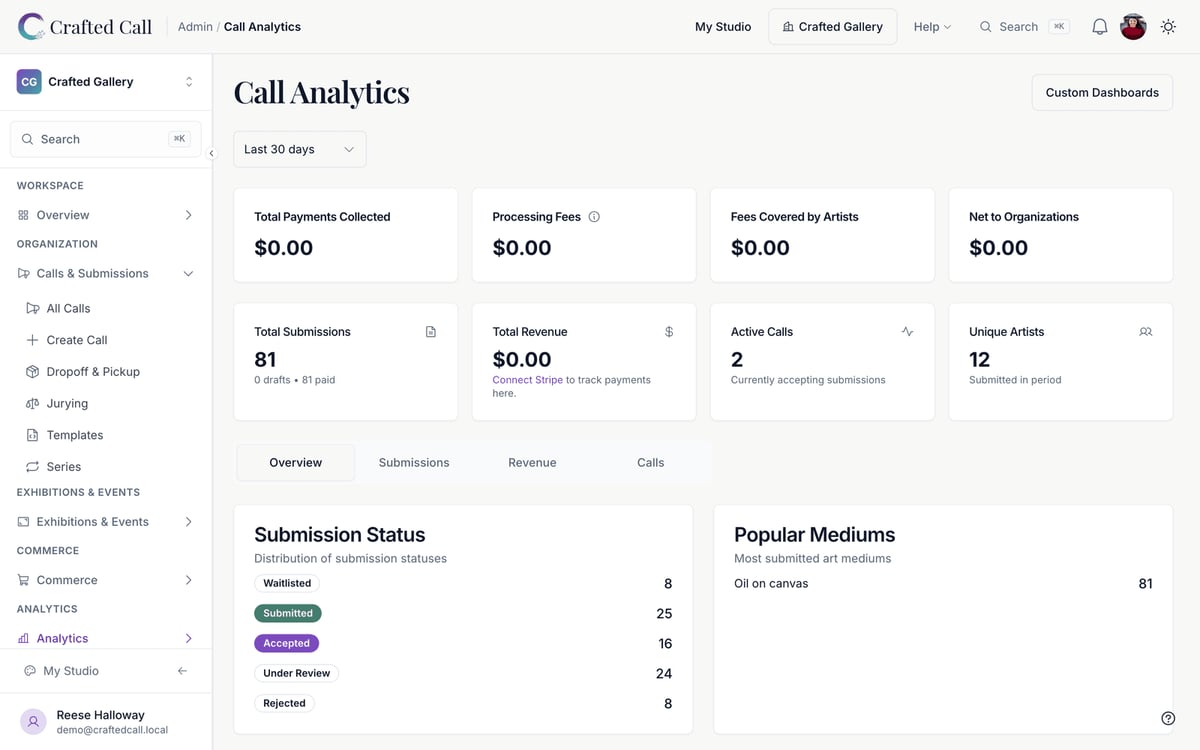1200x750 pixels.
Task: Click the Waitlisted status badge
Action: pyautogui.click(x=287, y=583)
